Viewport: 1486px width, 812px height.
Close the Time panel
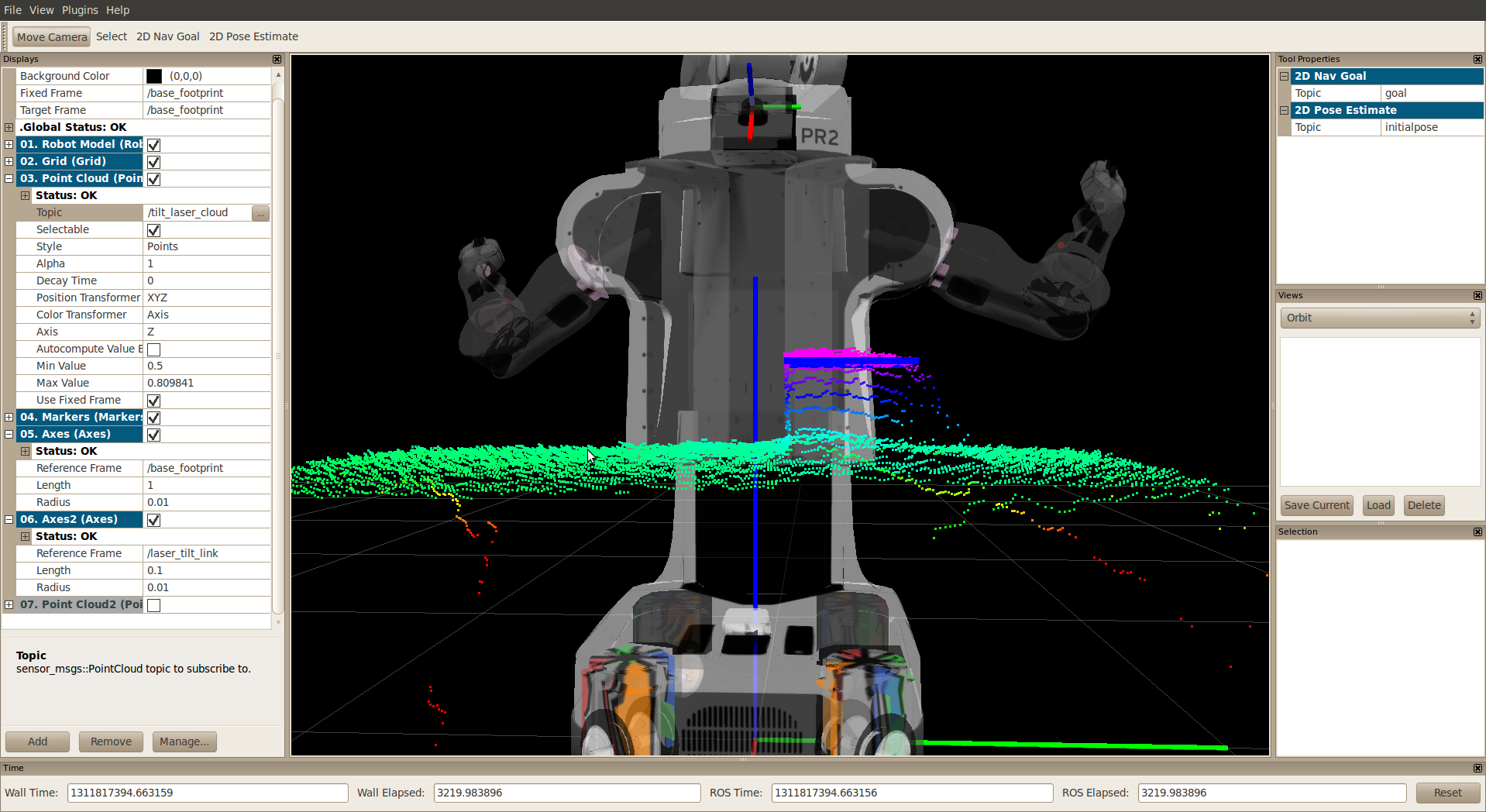[x=1477, y=768]
